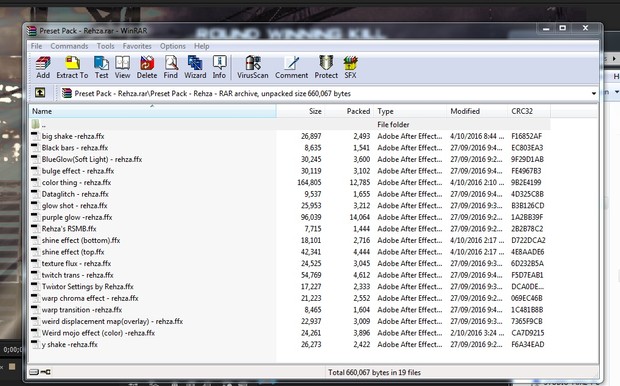The image size is (620, 386).
Task: Open the Favorites menu
Action: (137, 46)
